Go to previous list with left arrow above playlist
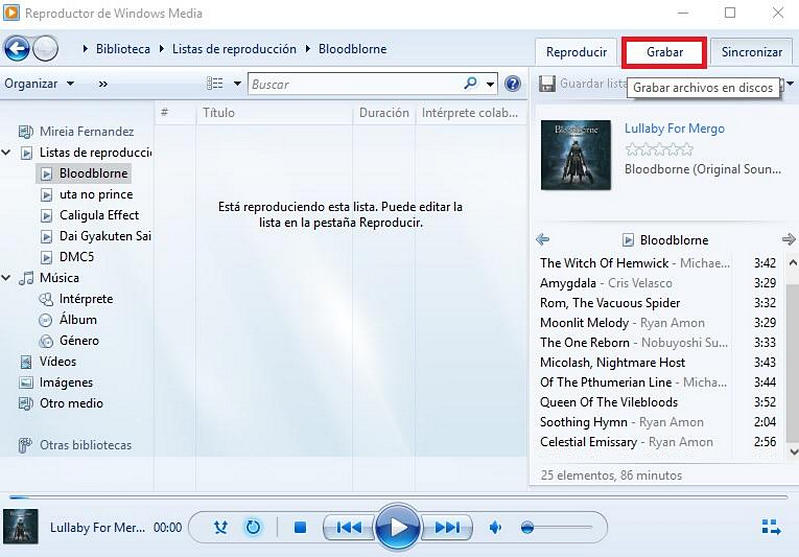This screenshot has width=799, height=557. [x=543, y=239]
